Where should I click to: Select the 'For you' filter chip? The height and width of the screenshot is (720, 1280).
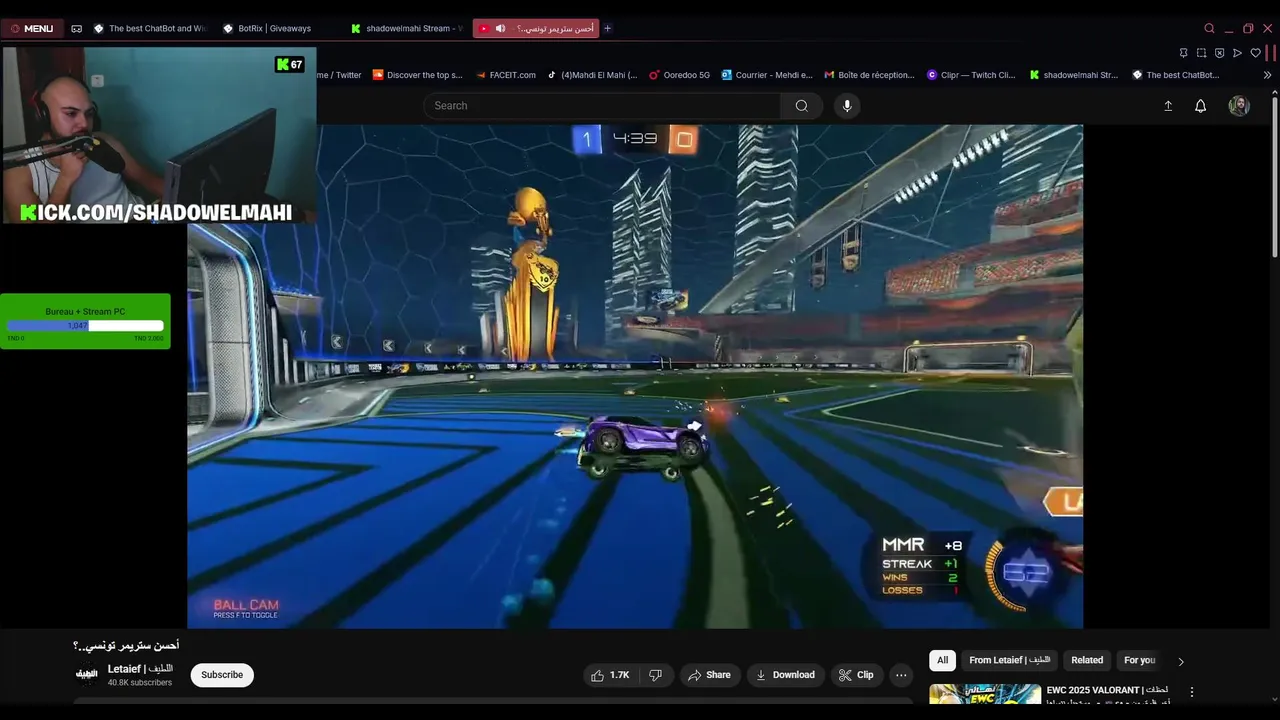click(1140, 660)
